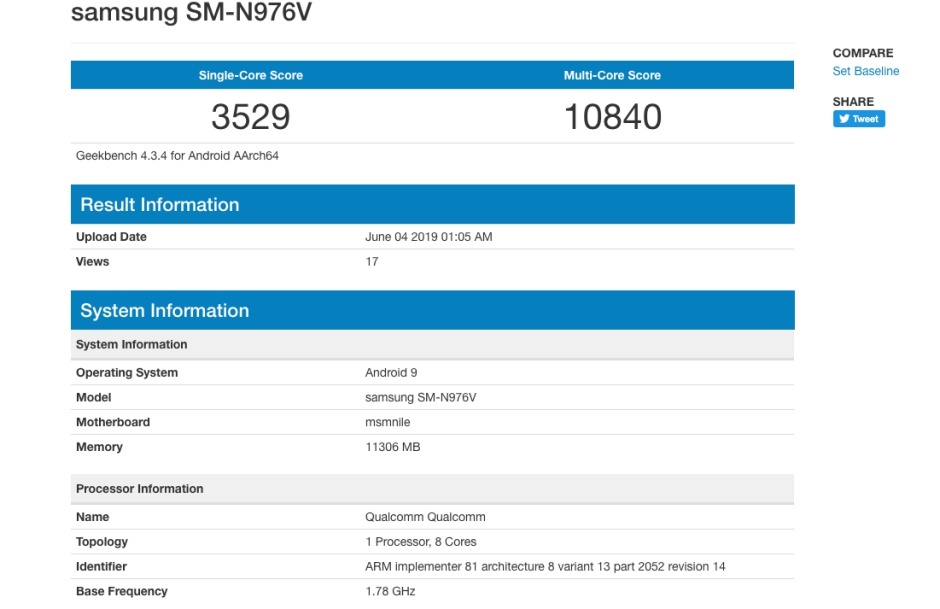This screenshot has width=940, height=609.
Task: Click the Android 9 operating system value
Action: tap(392, 373)
